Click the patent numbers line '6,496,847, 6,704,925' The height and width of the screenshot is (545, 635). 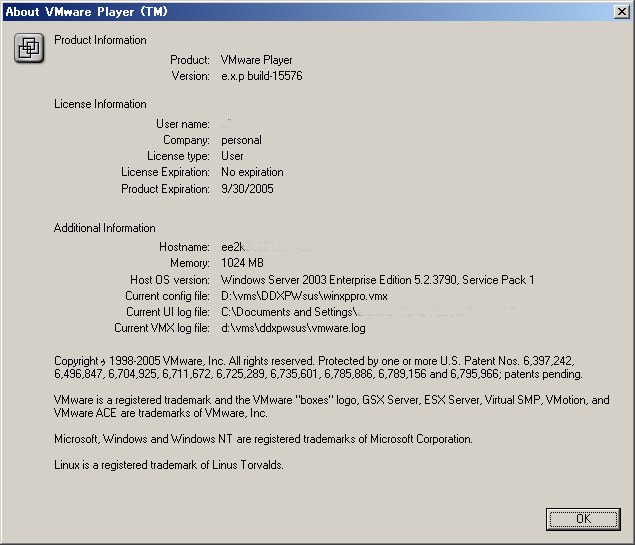pos(318,374)
